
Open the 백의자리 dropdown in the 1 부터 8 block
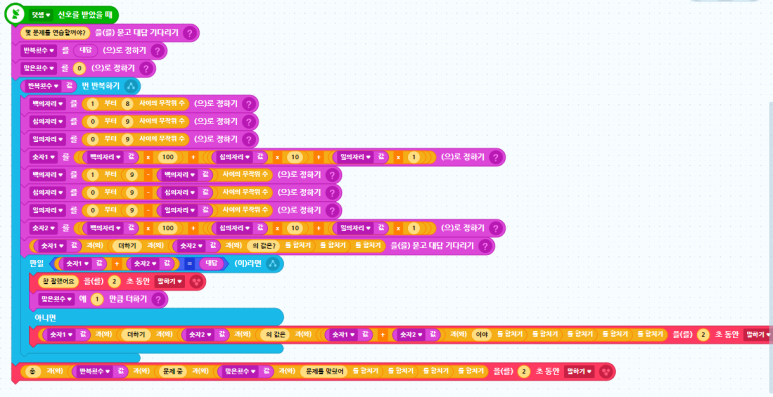pyautogui.click(x=47, y=104)
